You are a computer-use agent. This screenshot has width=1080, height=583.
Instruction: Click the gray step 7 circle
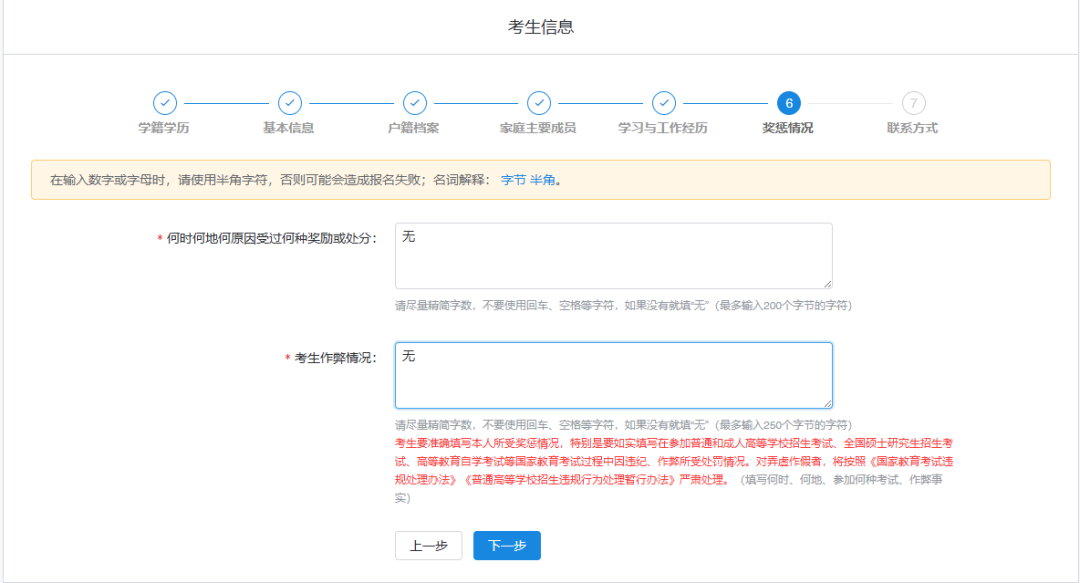click(913, 103)
